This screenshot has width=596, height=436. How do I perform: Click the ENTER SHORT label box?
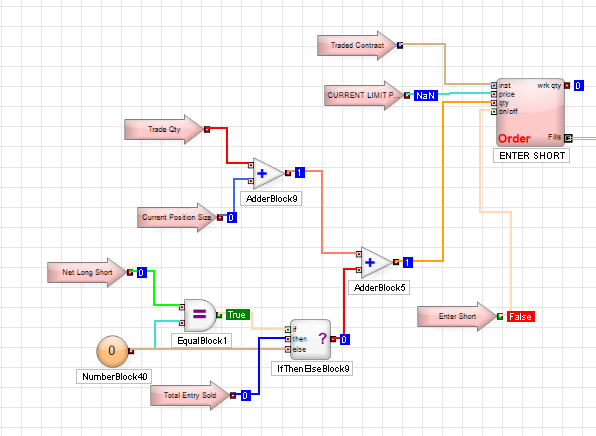point(531,156)
